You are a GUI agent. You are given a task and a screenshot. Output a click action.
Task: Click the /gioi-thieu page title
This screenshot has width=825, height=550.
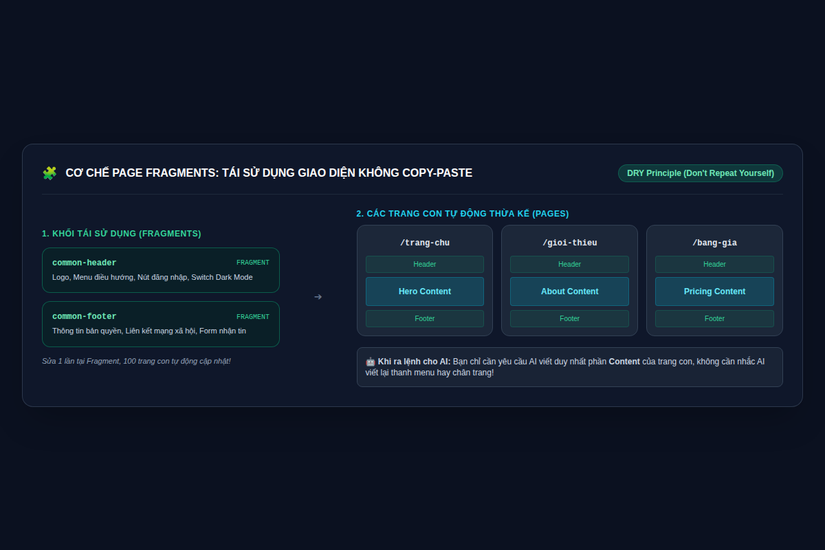569,243
